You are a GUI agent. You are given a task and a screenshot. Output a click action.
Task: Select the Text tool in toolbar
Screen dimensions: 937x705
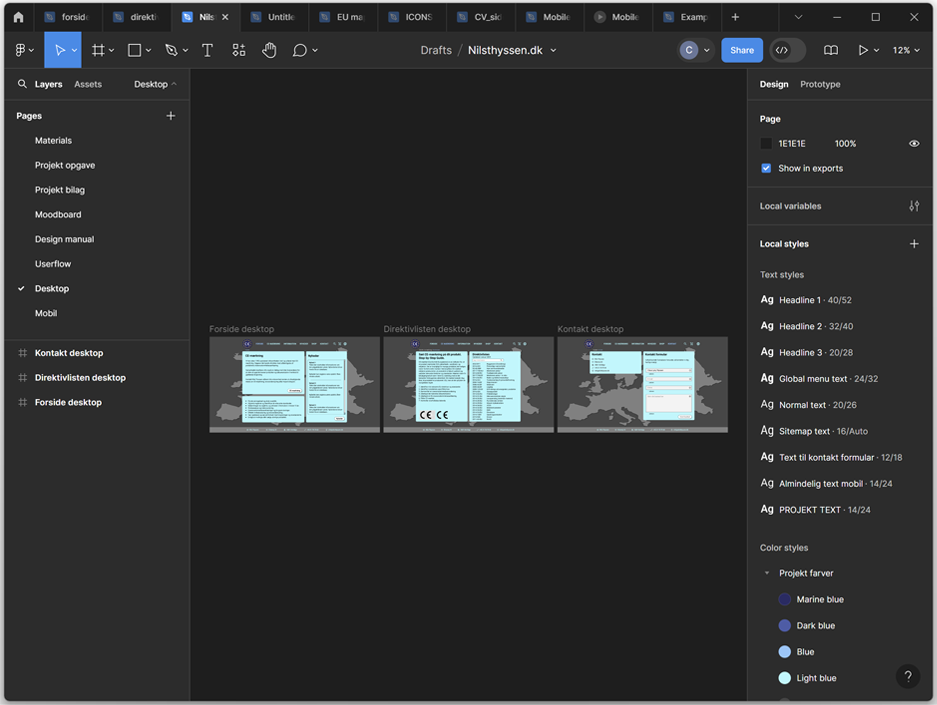[207, 50]
